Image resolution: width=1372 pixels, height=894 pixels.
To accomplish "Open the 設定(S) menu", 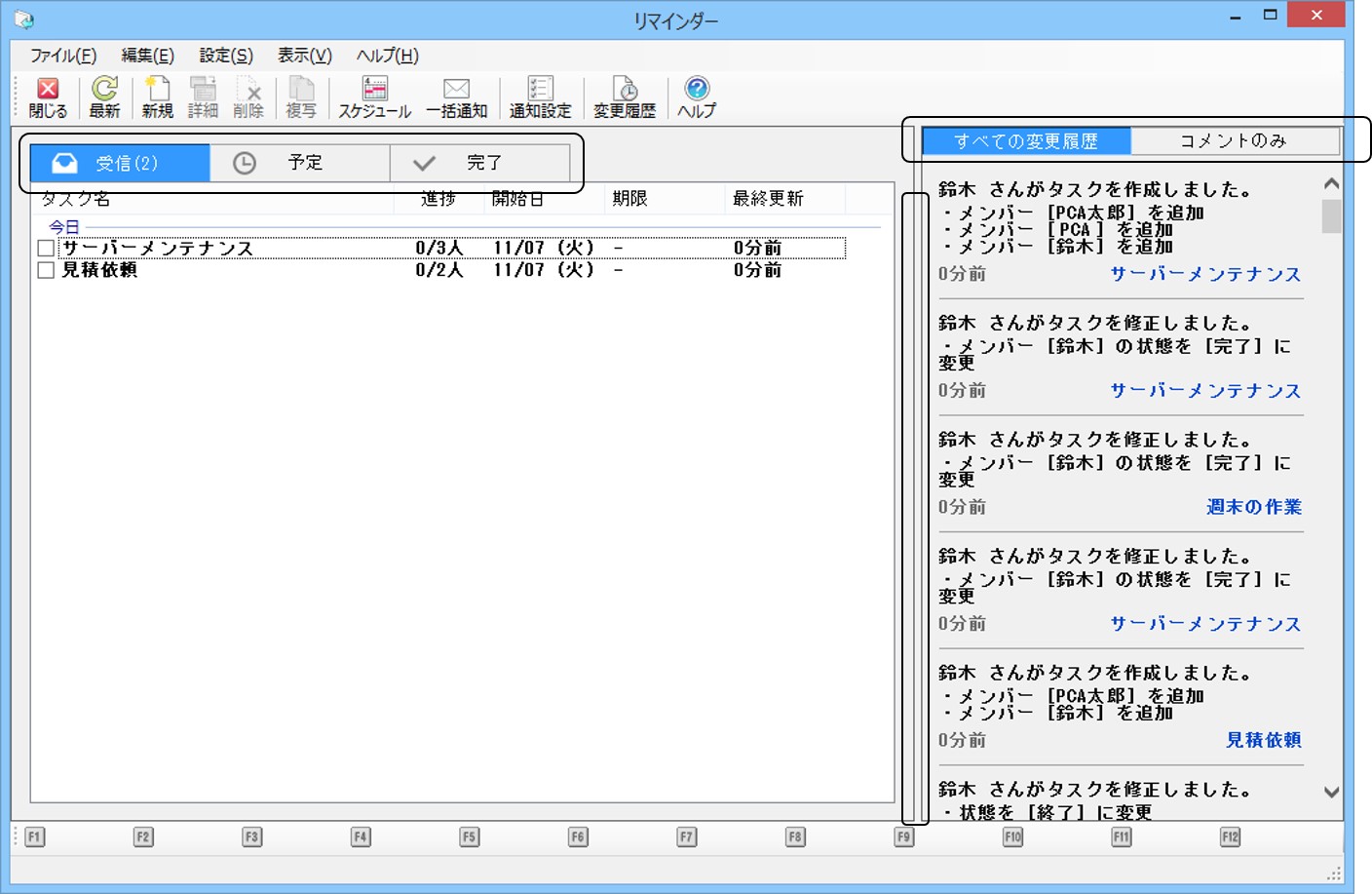I will [x=226, y=56].
